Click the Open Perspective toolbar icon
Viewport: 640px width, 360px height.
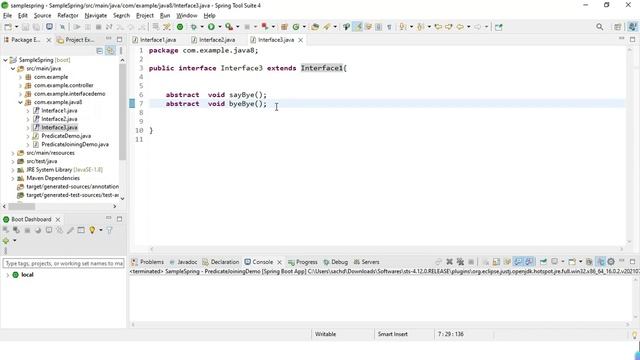tap(618, 27)
